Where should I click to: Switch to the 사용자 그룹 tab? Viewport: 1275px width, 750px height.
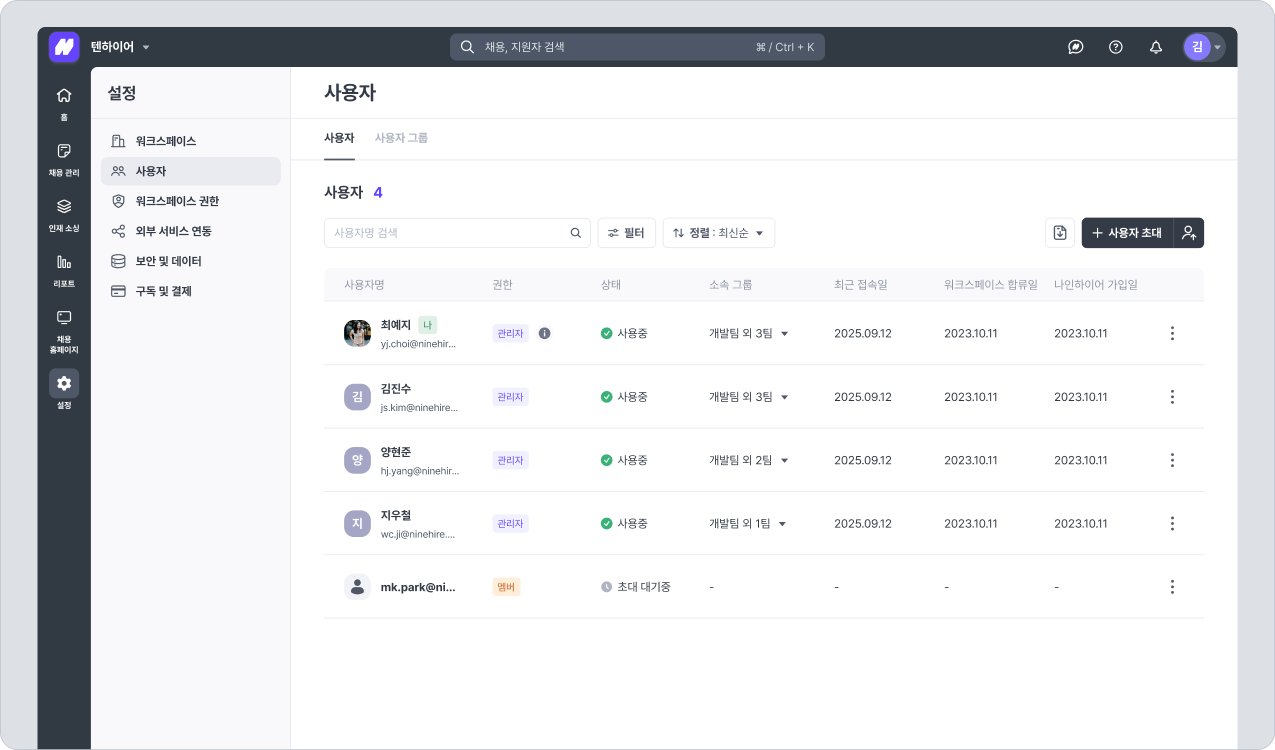[x=401, y=138]
